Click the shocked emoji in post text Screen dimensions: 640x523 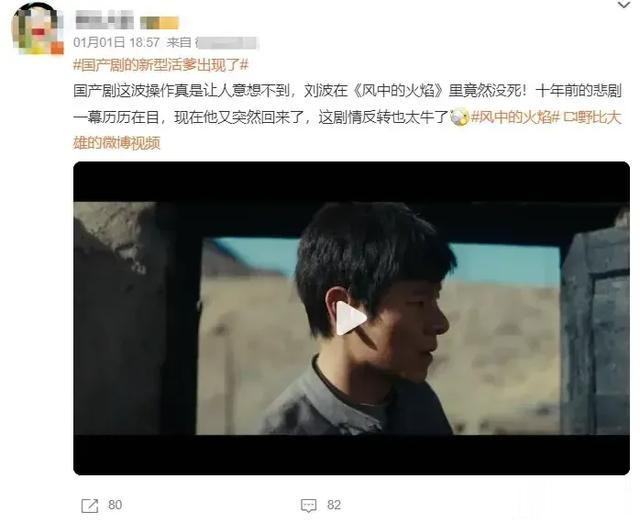(460, 118)
